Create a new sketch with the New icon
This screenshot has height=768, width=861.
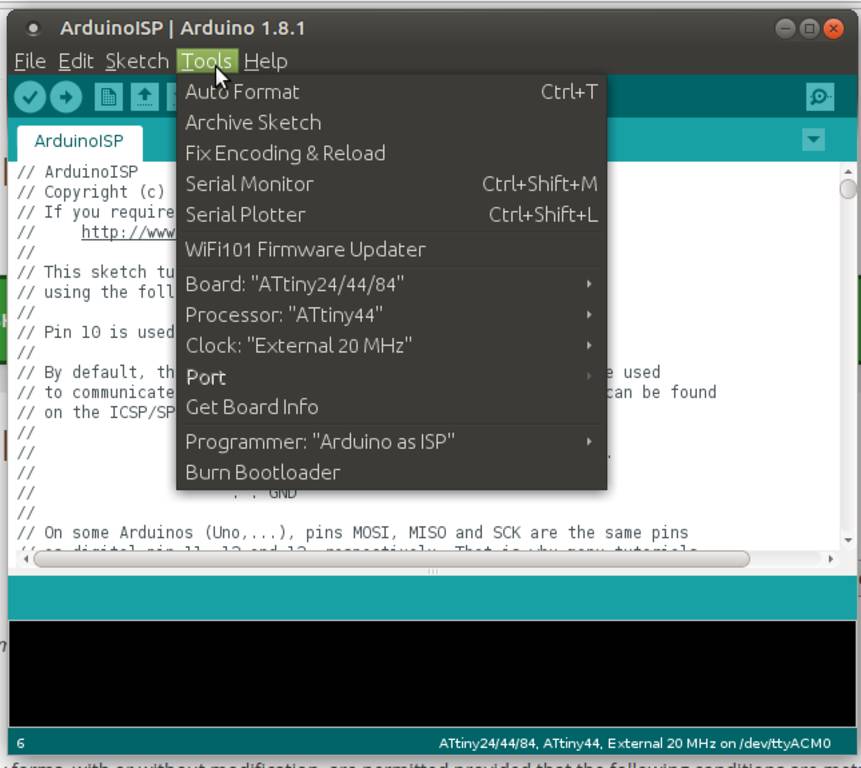coord(108,97)
